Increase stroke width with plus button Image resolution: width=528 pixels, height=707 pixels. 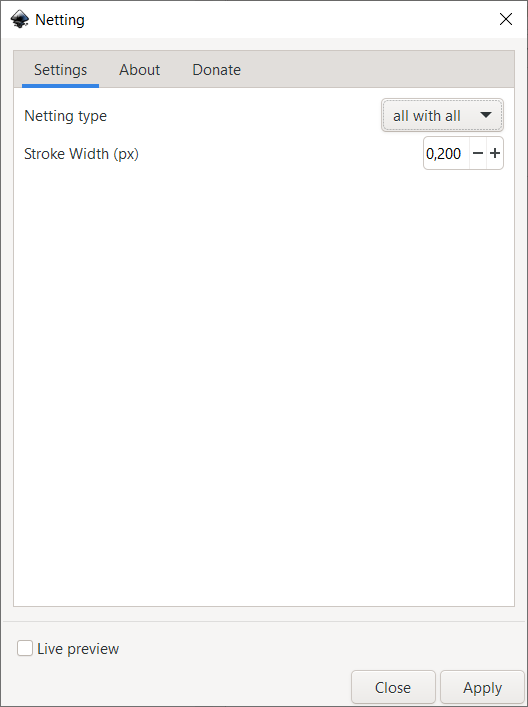click(495, 154)
